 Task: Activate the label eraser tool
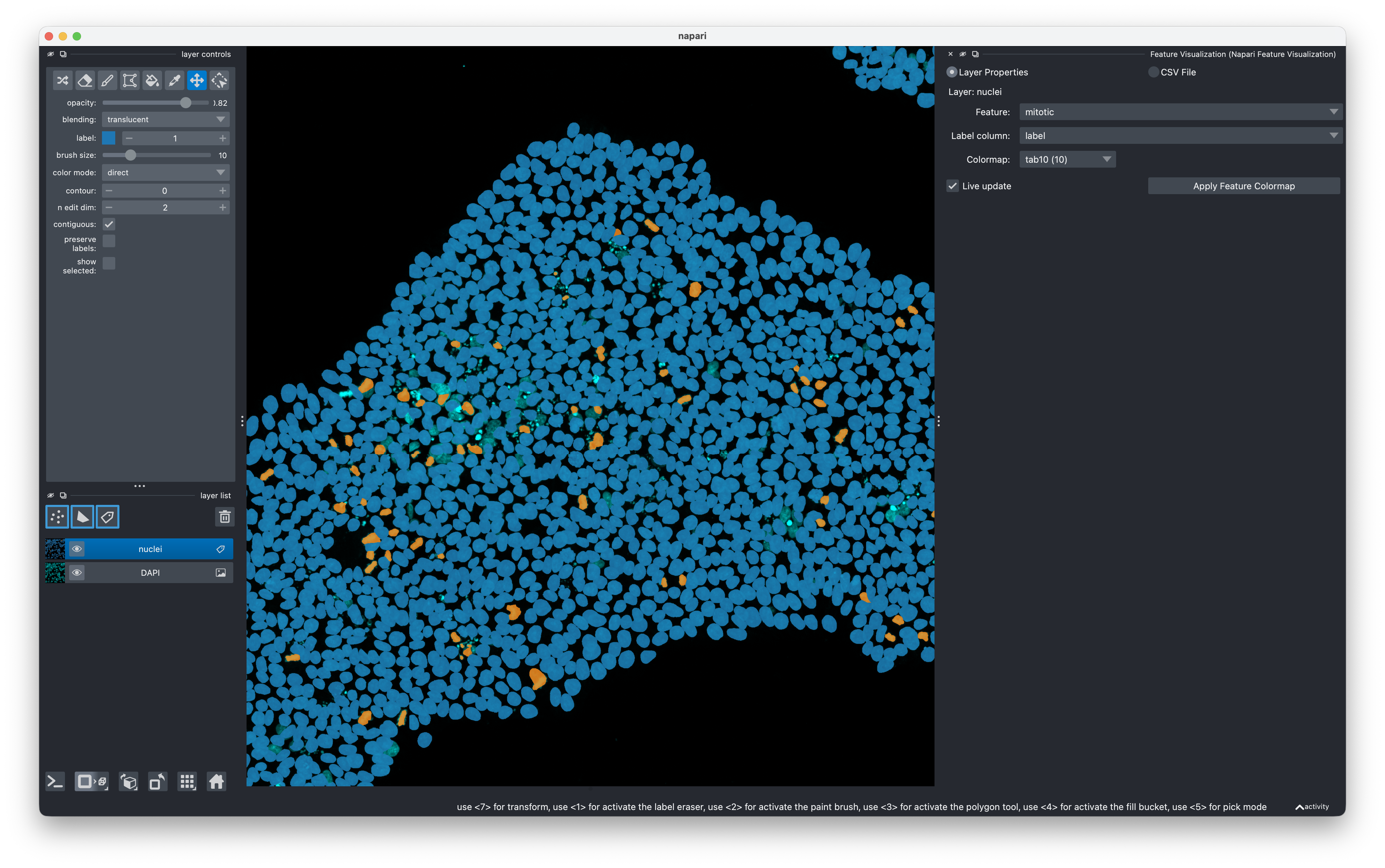point(85,80)
